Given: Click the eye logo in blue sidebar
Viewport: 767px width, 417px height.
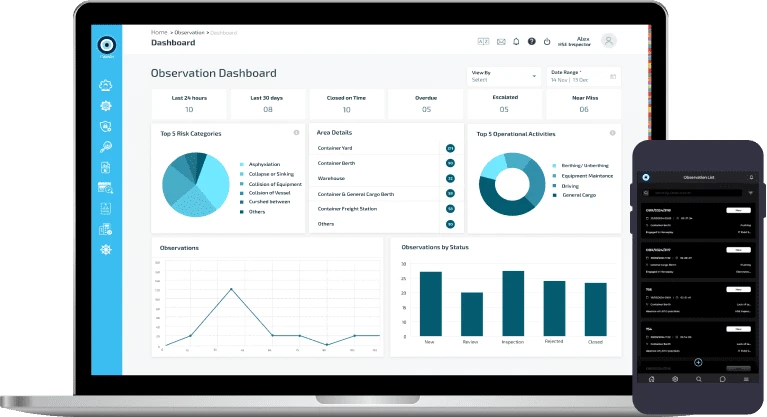Looking at the screenshot, I should click(x=107, y=45).
